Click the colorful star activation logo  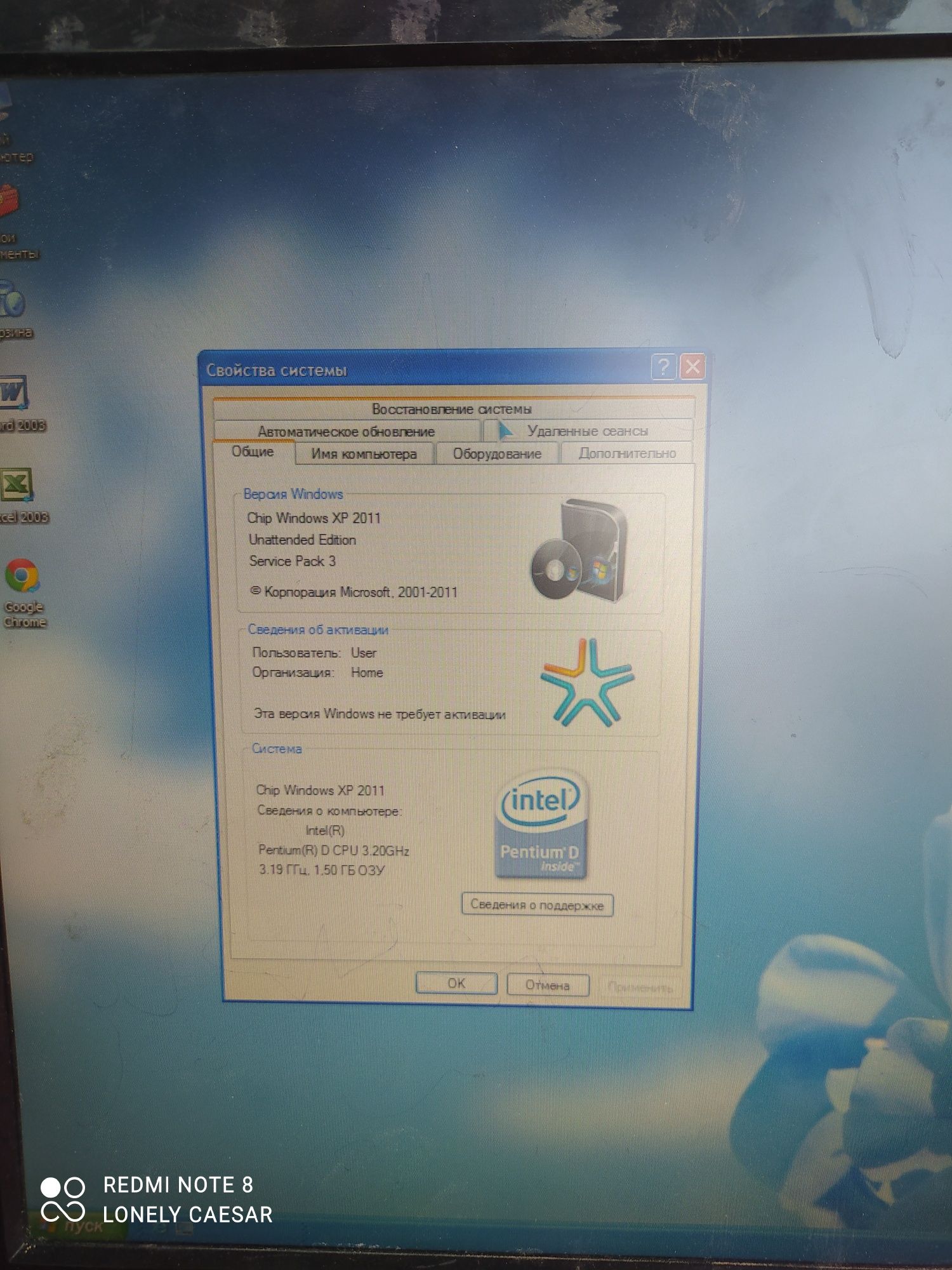[x=587, y=683]
